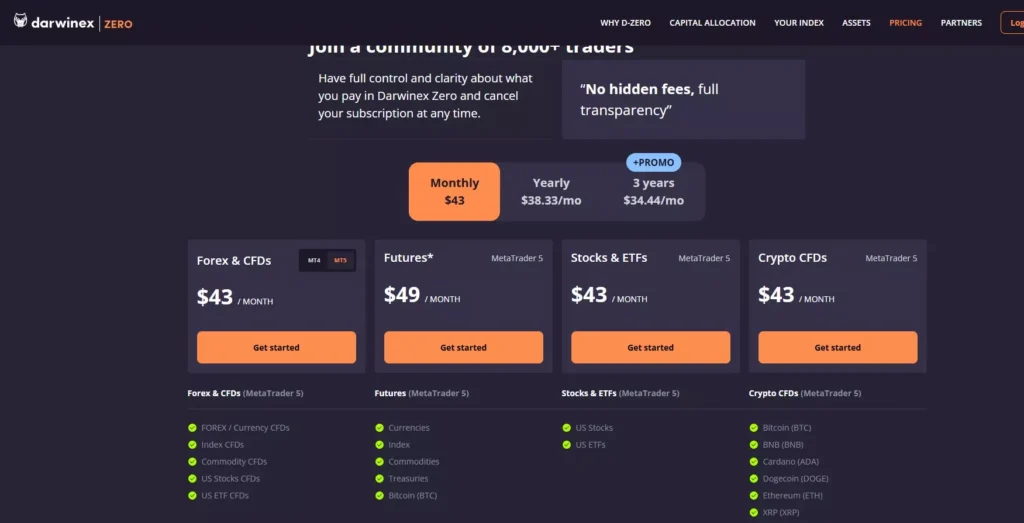Click the checkmark beside Ethereum (ETH)

[754, 496]
